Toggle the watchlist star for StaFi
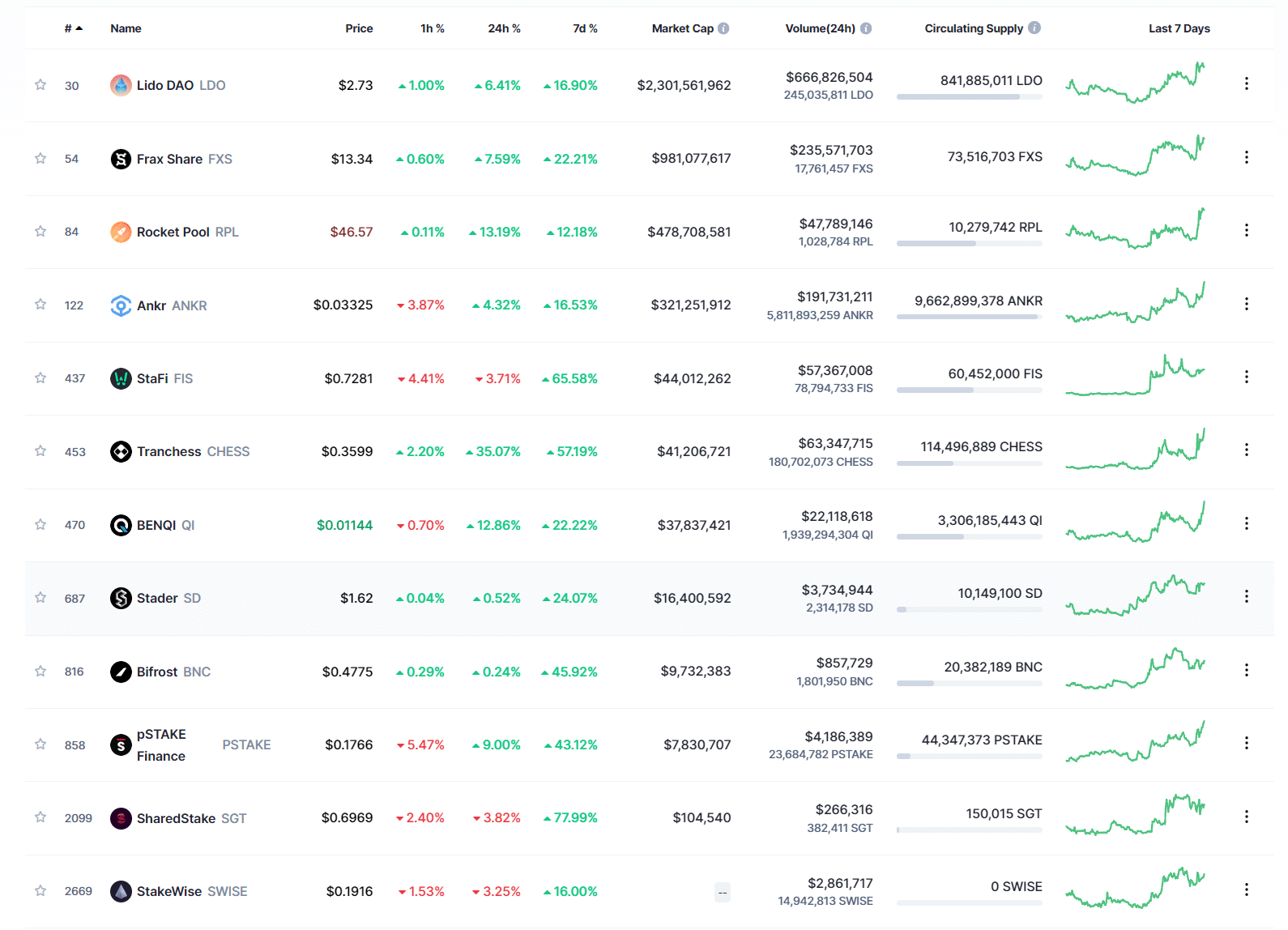The width and height of the screenshot is (1288, 930). click(41, 378)
